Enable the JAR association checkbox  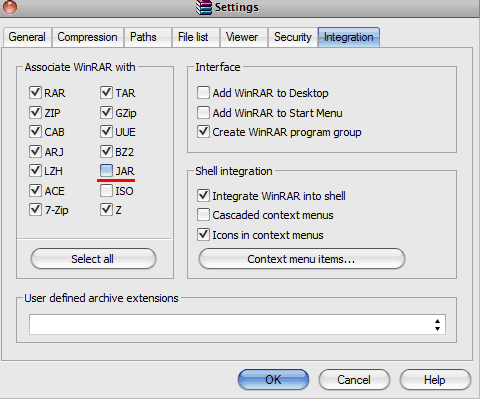pyautogui.click(x=106, y=171)
